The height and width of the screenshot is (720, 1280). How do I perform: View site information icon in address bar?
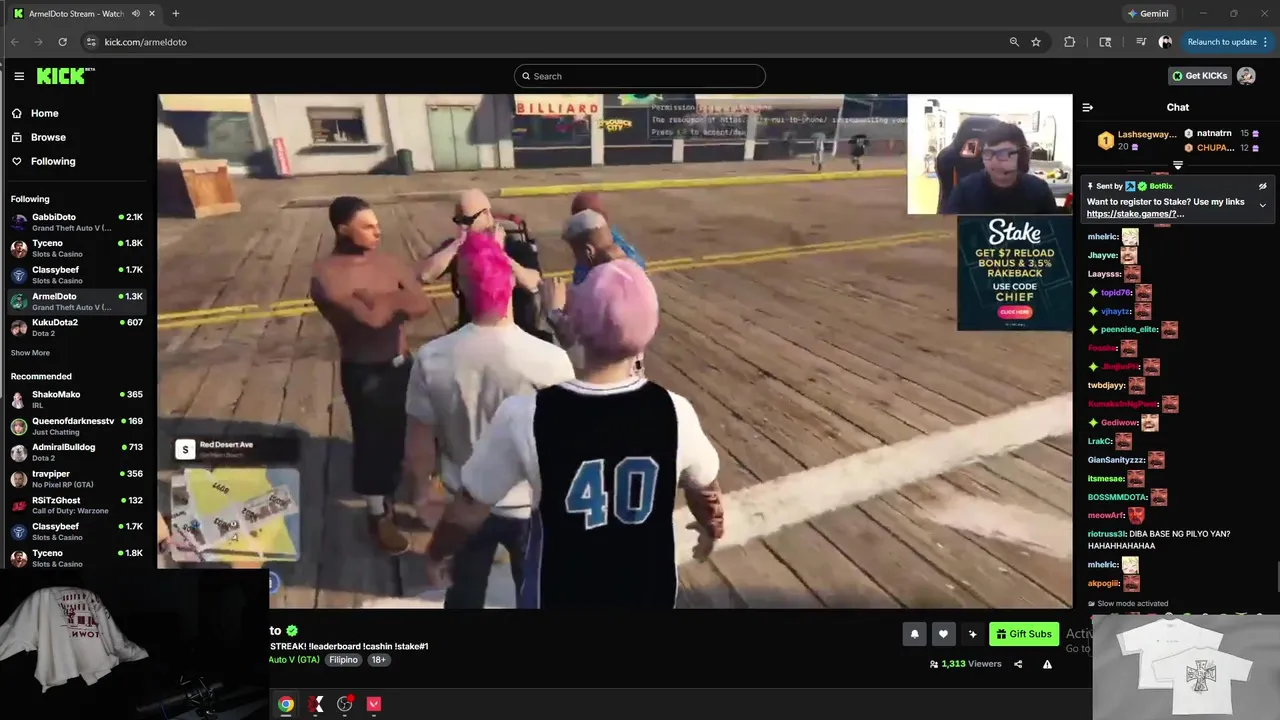click(90, 42)
